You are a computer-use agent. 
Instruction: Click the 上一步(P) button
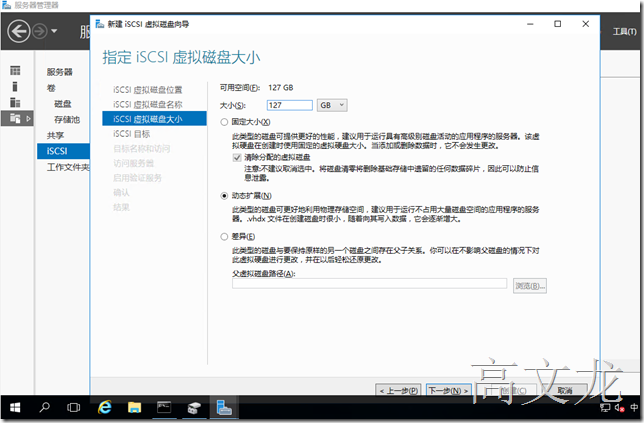(398, 390)
